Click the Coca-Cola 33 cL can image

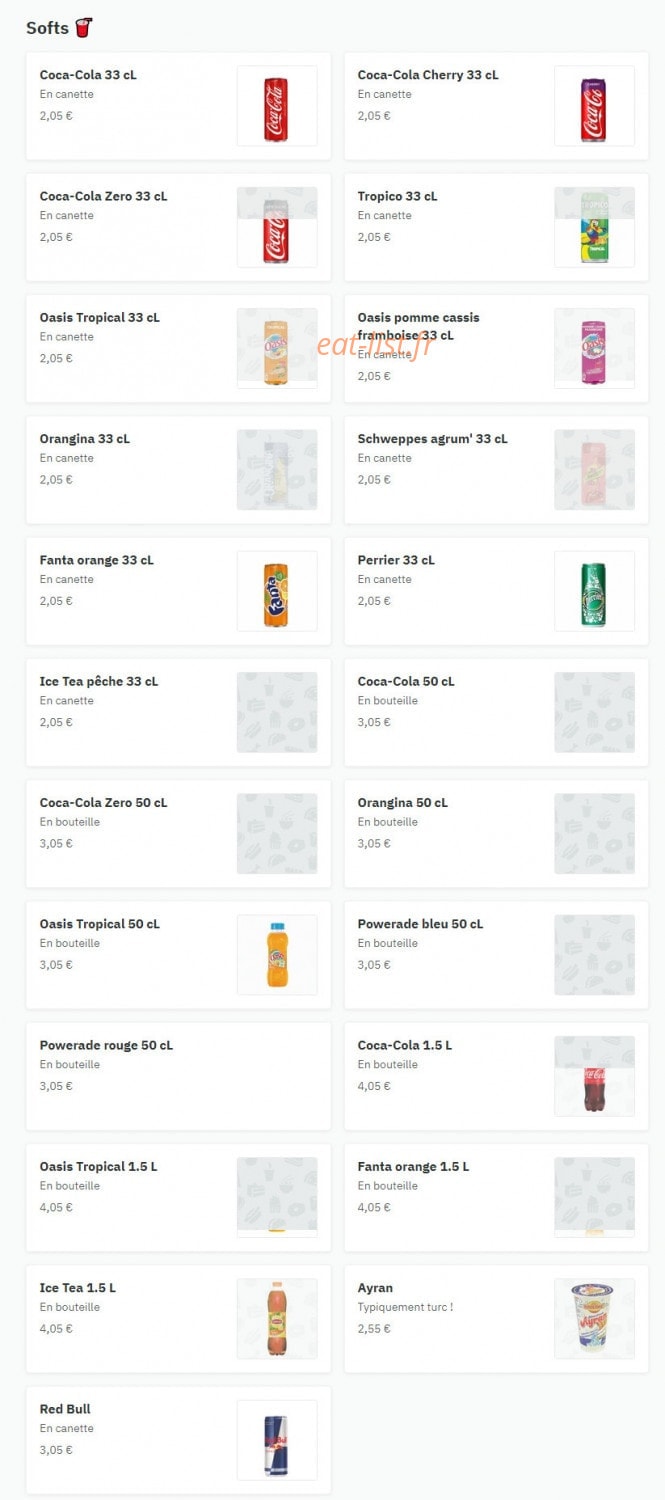pyautogui.click(x=277, y=106)
